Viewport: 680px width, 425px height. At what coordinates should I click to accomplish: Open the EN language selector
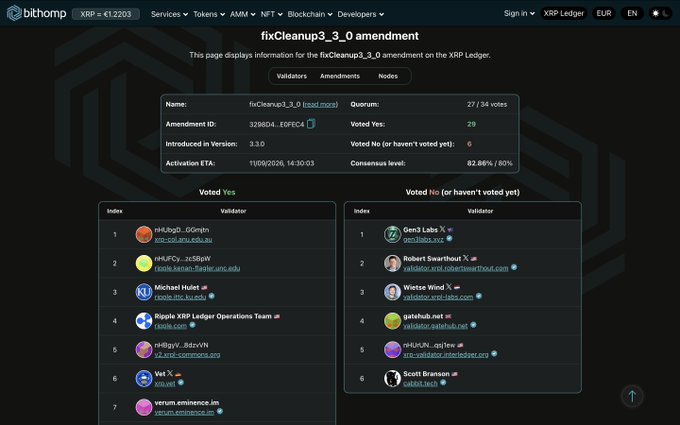[x=632, y=13]
